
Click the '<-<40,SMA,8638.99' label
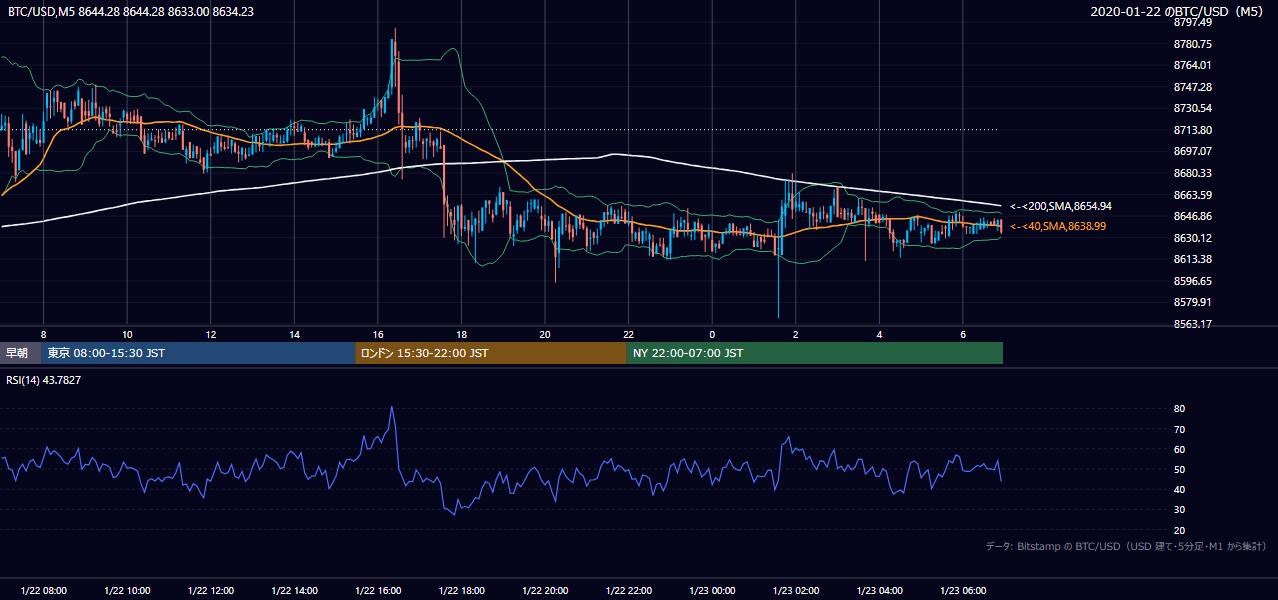1058,227
